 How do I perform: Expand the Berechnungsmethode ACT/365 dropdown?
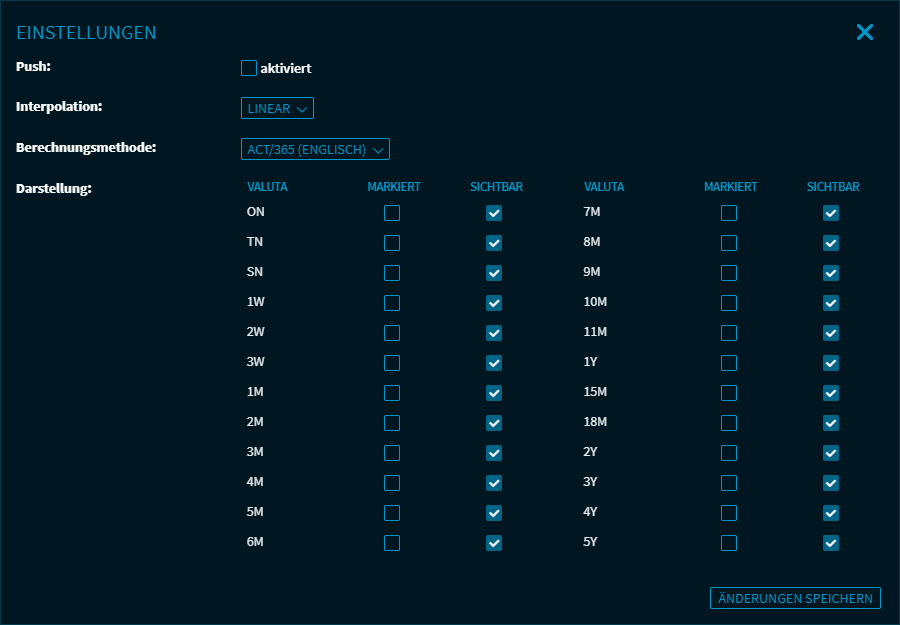(x=315, y=149)
